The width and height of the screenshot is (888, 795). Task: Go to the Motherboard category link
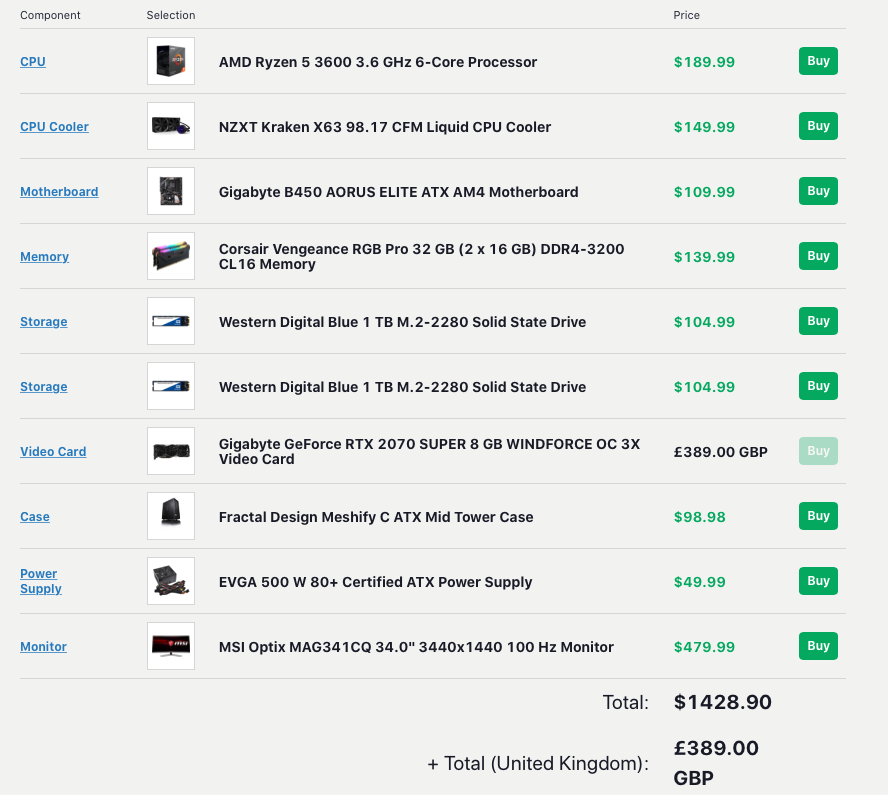tap(59, 192)
